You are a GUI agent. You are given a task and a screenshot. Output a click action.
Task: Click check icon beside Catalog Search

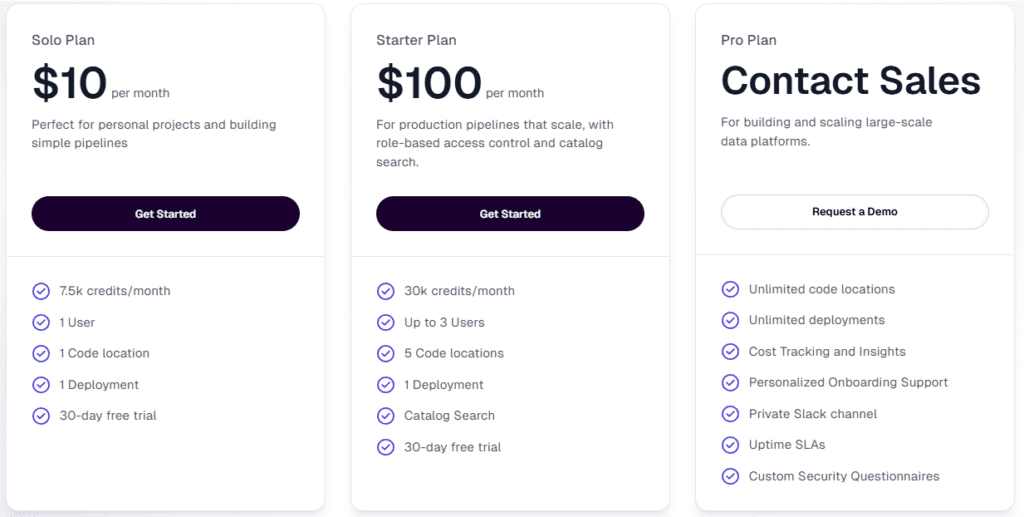(x=385, y=415)
